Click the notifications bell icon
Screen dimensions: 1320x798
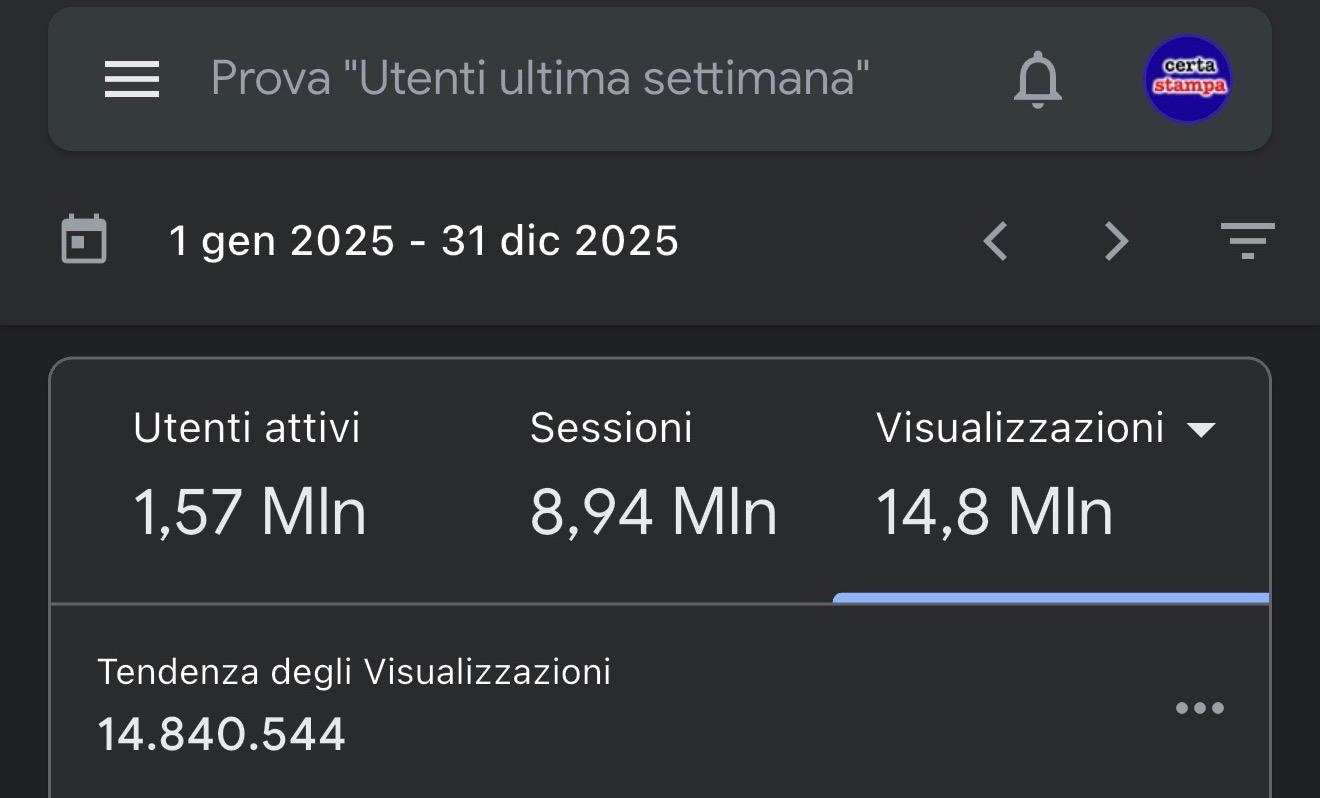point(1037,79)
